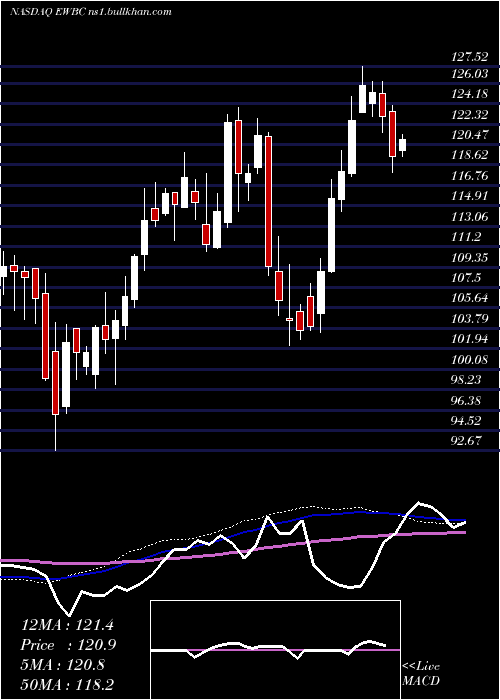
Task: Select the 101.94 price axis label
Action: point(469,339)
